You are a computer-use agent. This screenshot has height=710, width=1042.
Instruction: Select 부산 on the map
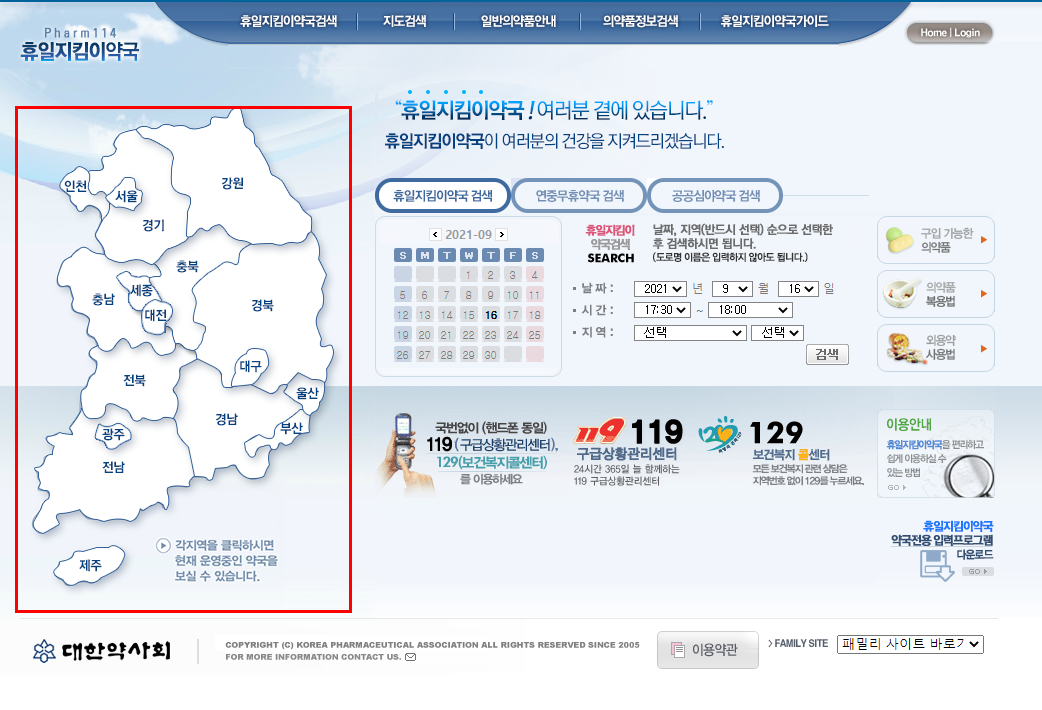click(x=291, y=428)
